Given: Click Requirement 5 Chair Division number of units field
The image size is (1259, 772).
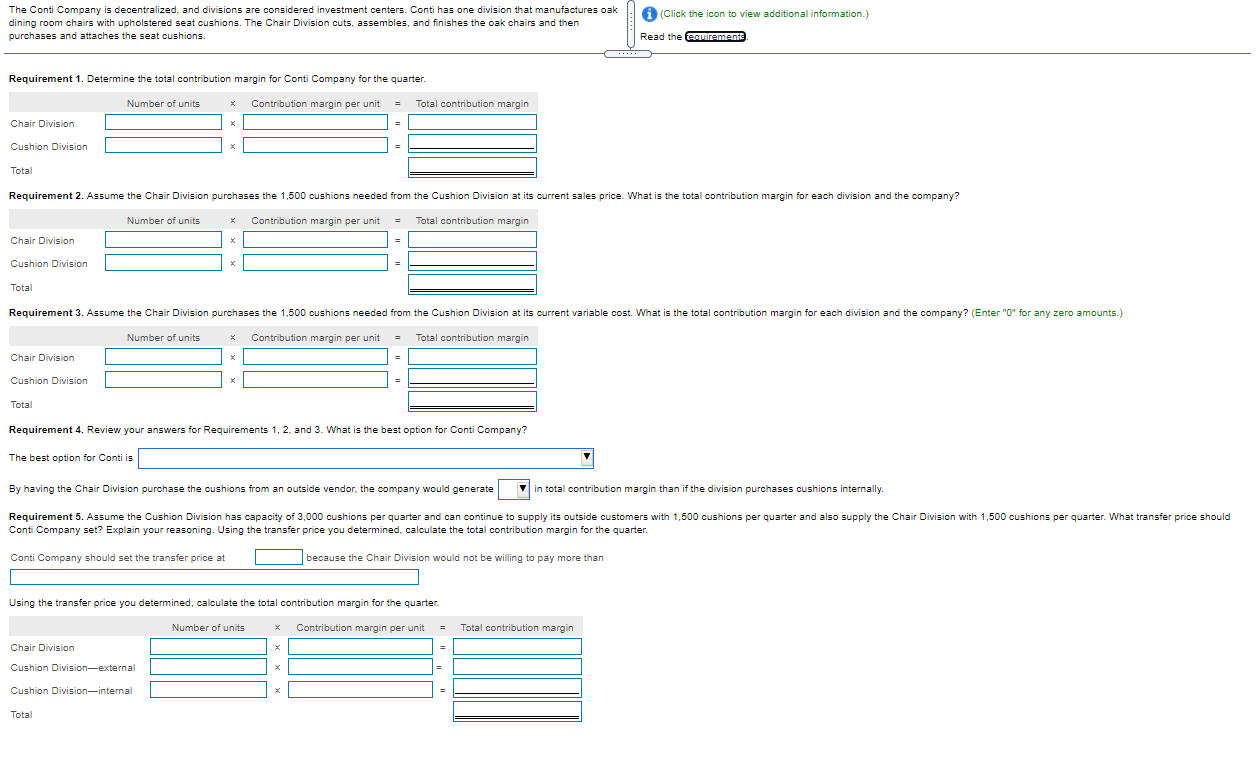Looking at the screenshot, I should pyautogui.click(x=209, y=647).
